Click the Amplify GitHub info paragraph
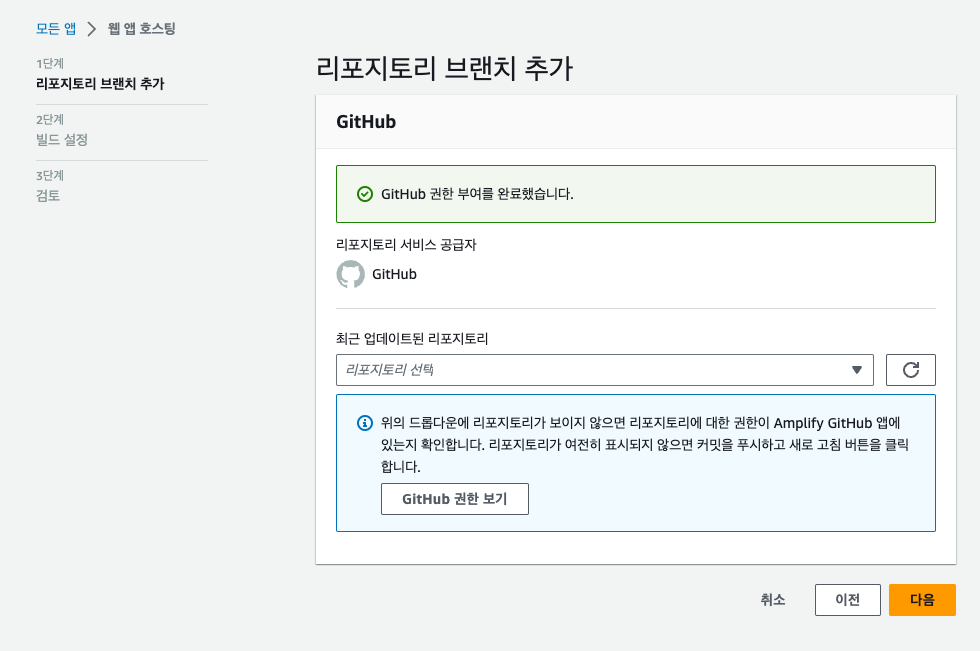This screenshot has width=980, height=651. (644, 445)
